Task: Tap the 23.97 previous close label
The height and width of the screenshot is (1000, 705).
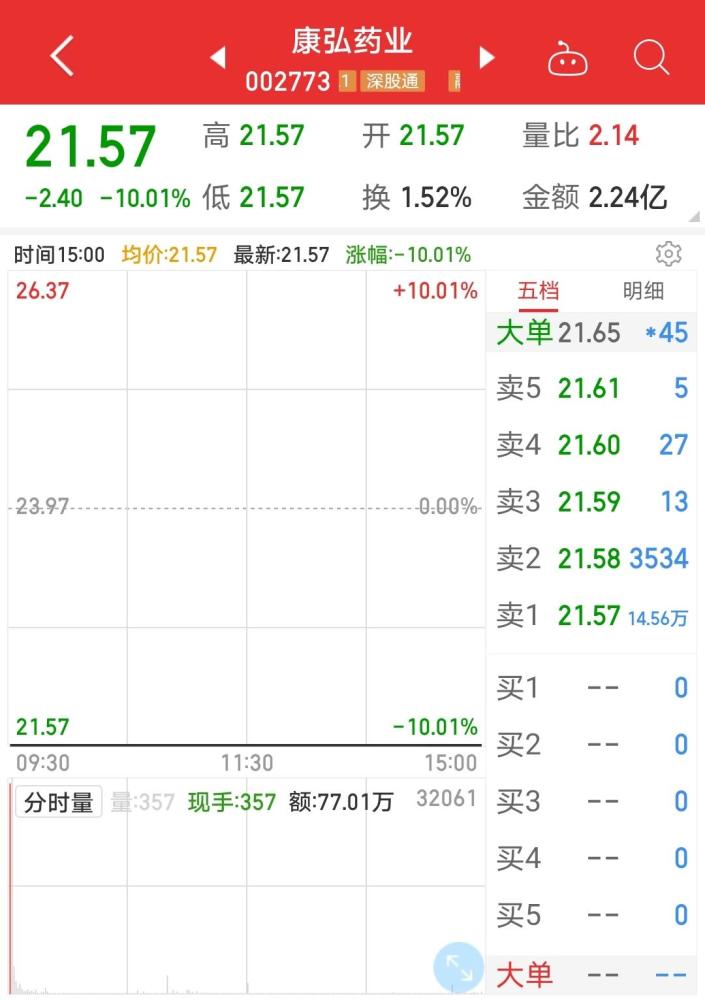Action: coord(42,506)
